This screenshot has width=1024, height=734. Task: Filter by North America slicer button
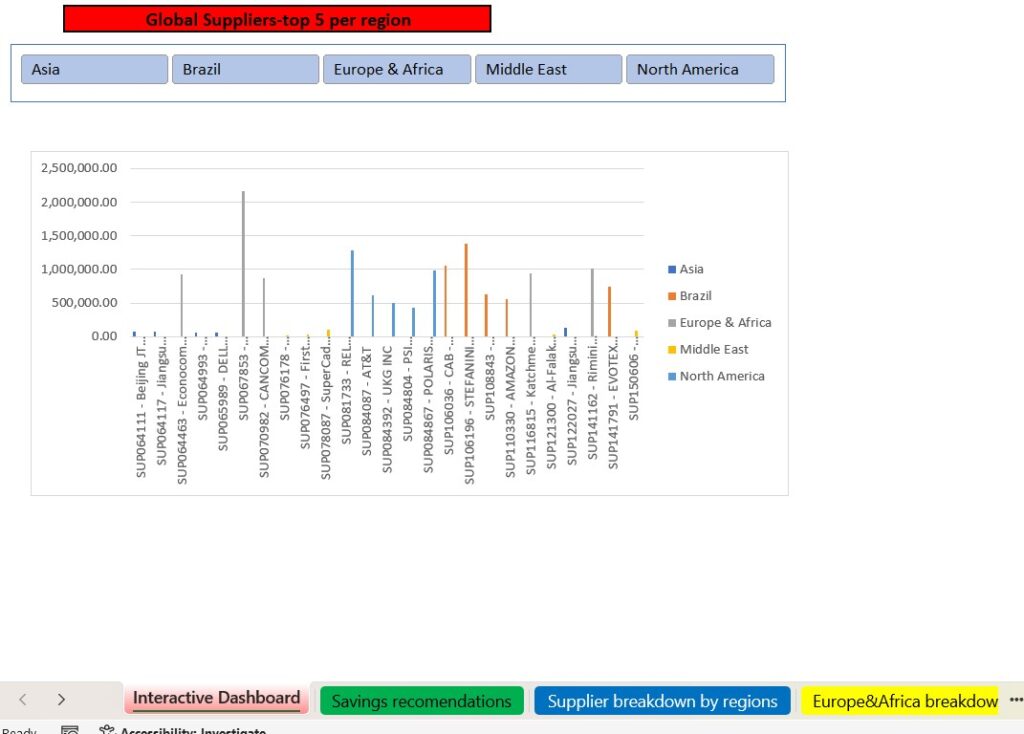coord(699,70)
